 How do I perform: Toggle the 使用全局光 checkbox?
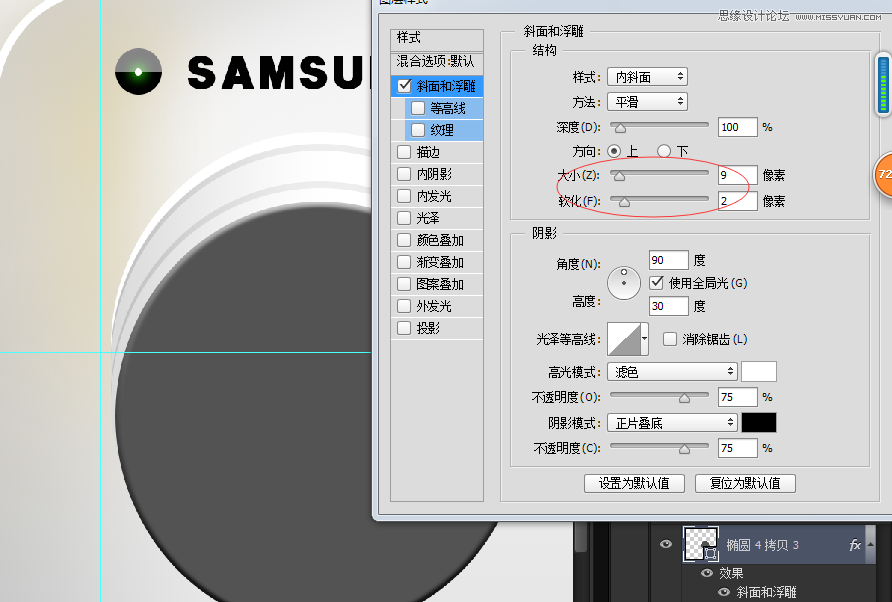(x=656, y=283)
